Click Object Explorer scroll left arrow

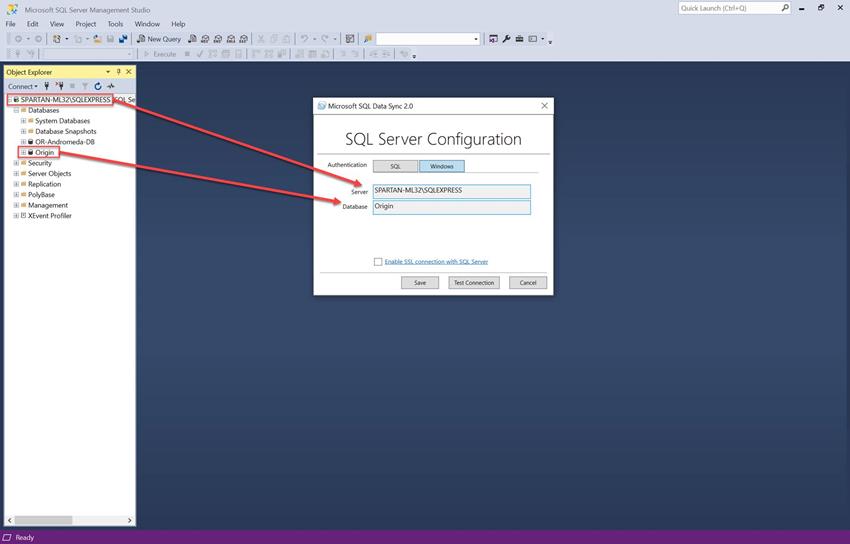tap(9, 520)
